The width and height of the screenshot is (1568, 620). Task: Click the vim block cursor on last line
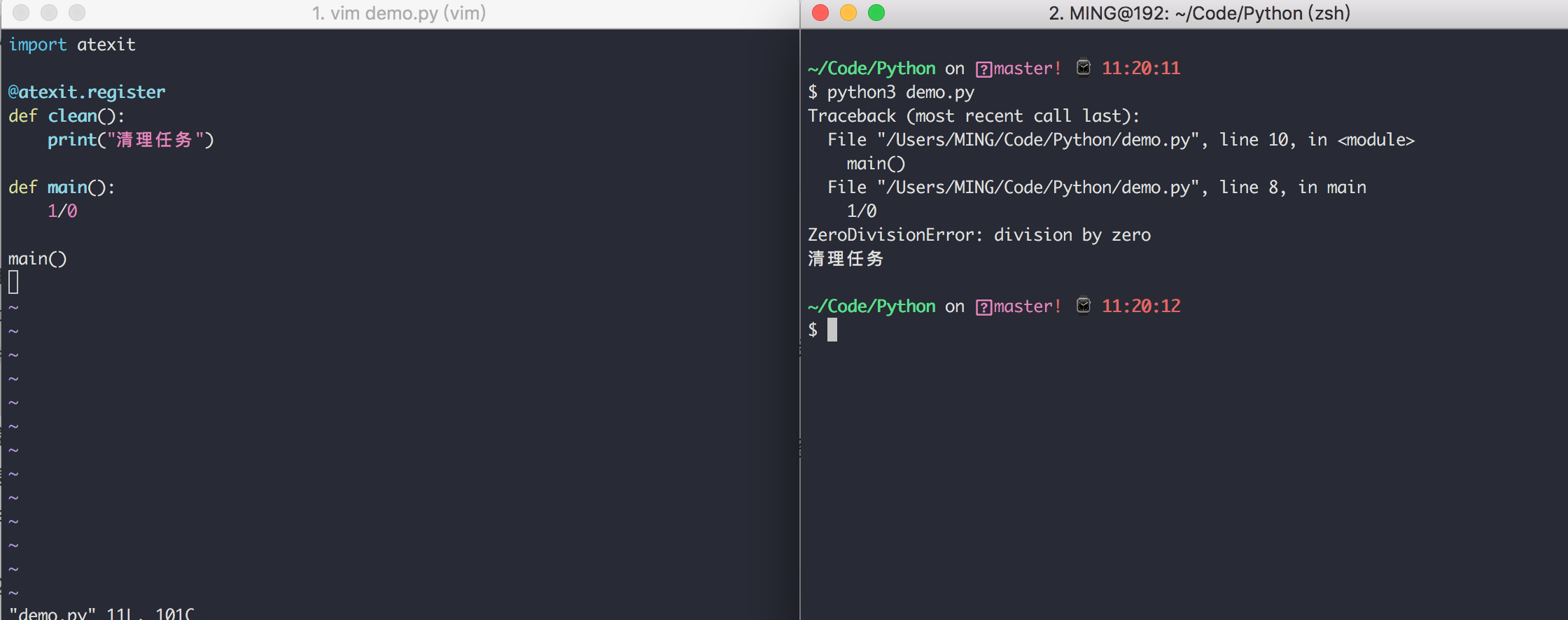tap(13, 283)
